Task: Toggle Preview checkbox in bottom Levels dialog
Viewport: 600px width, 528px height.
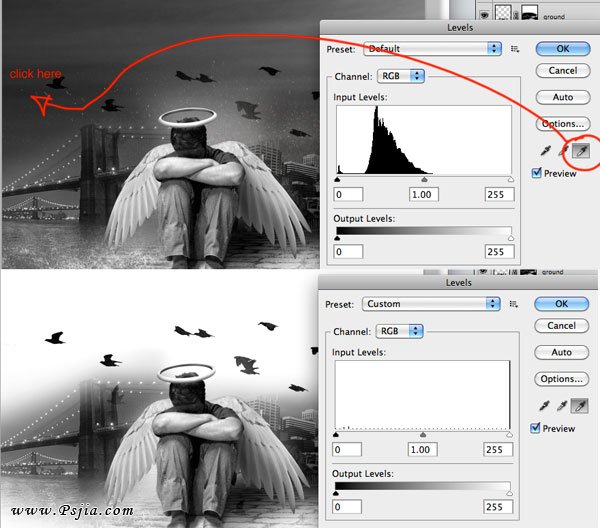Action: click(538, 429)
